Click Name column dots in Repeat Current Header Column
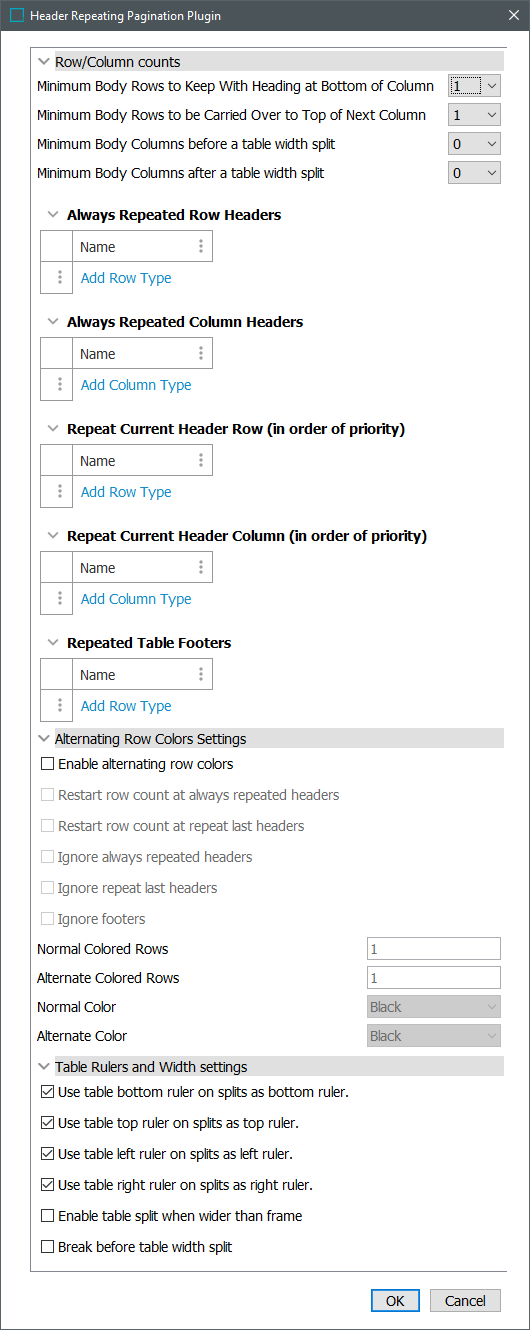Screen dimensions: 530x1330 point(201,567)
